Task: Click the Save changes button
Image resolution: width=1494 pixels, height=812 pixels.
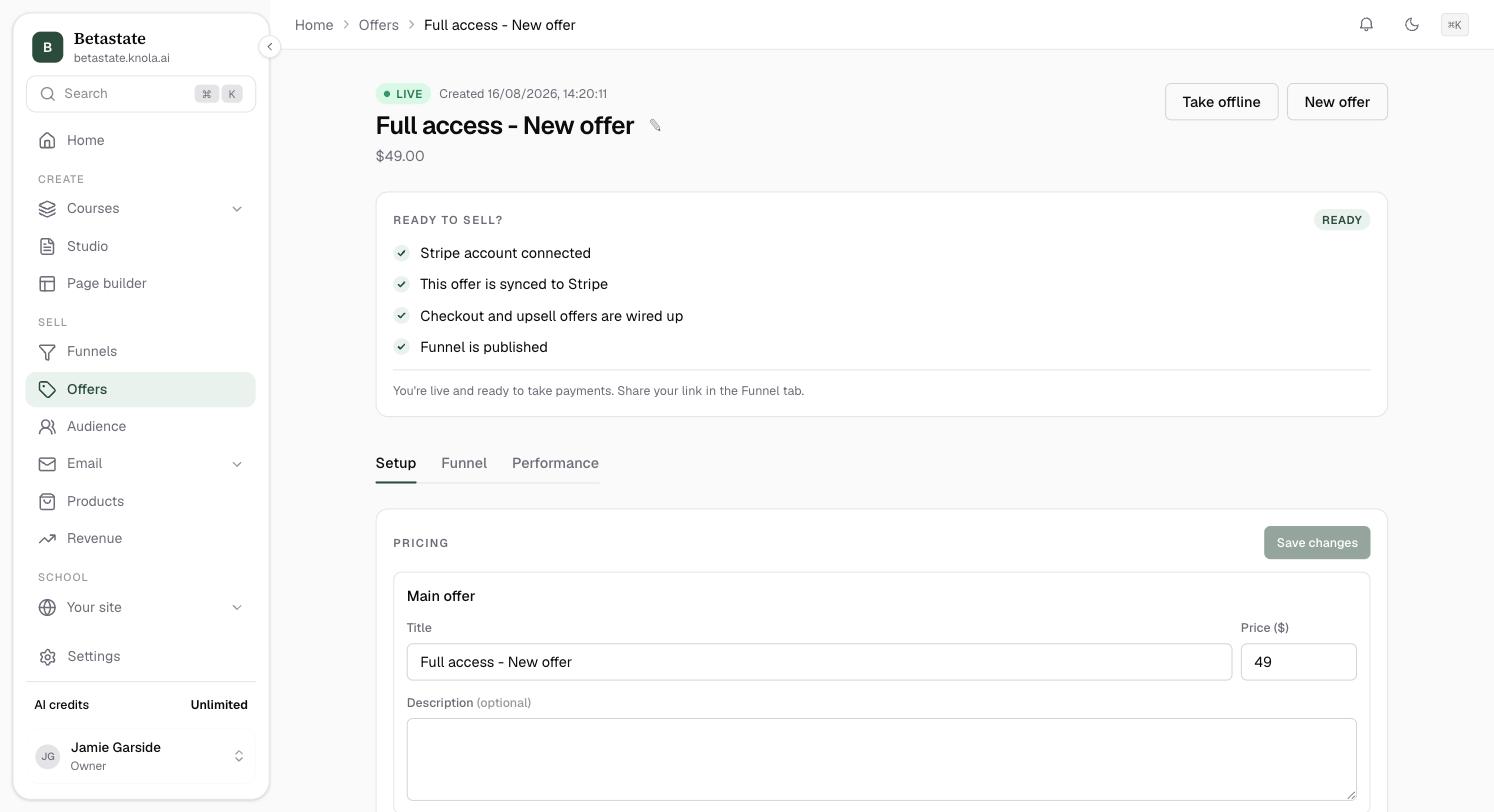Action: coord(1317,543)
